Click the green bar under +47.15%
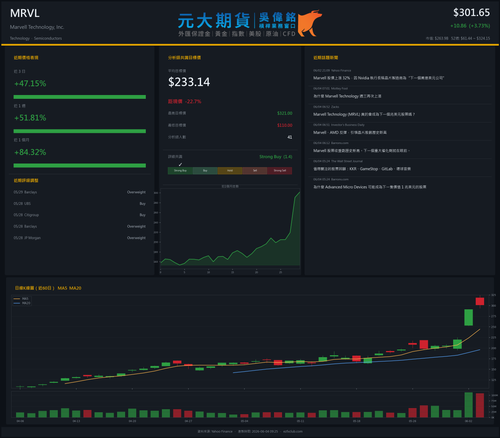The height and width of the screenshot is (438, 500). coord(80,97)
